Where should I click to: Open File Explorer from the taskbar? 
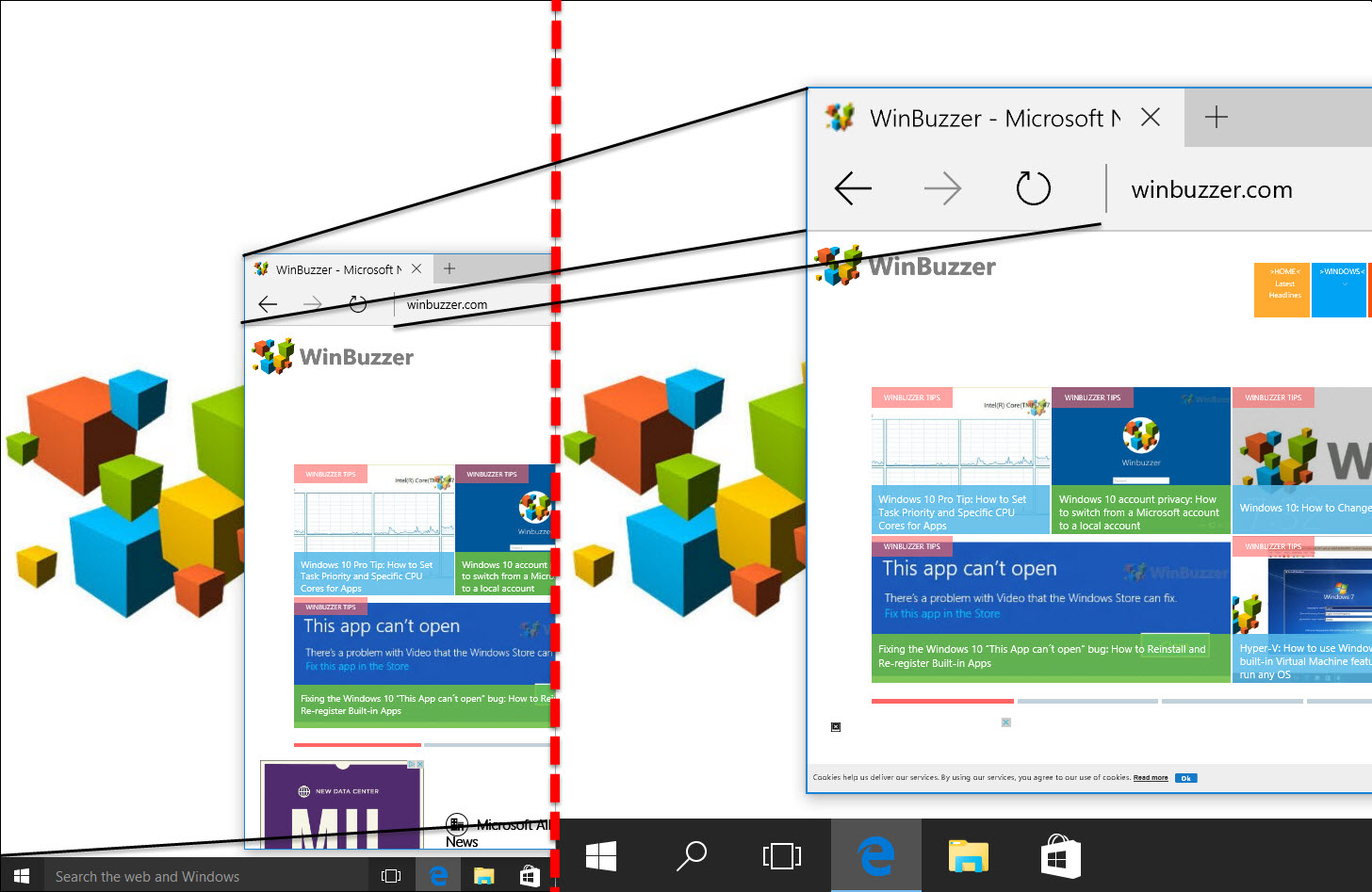969,857
